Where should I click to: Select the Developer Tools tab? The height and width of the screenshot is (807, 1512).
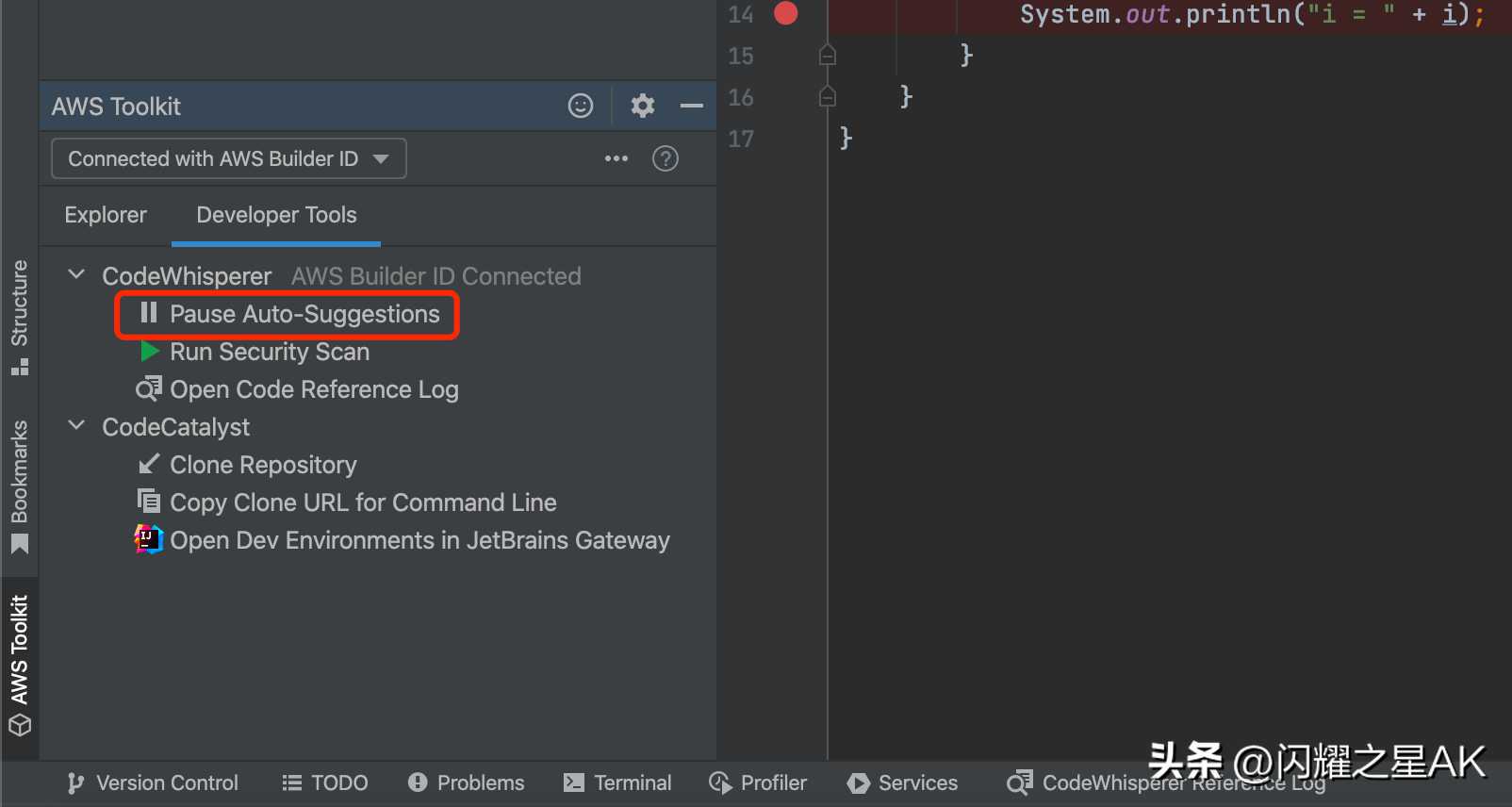(276, 215)
